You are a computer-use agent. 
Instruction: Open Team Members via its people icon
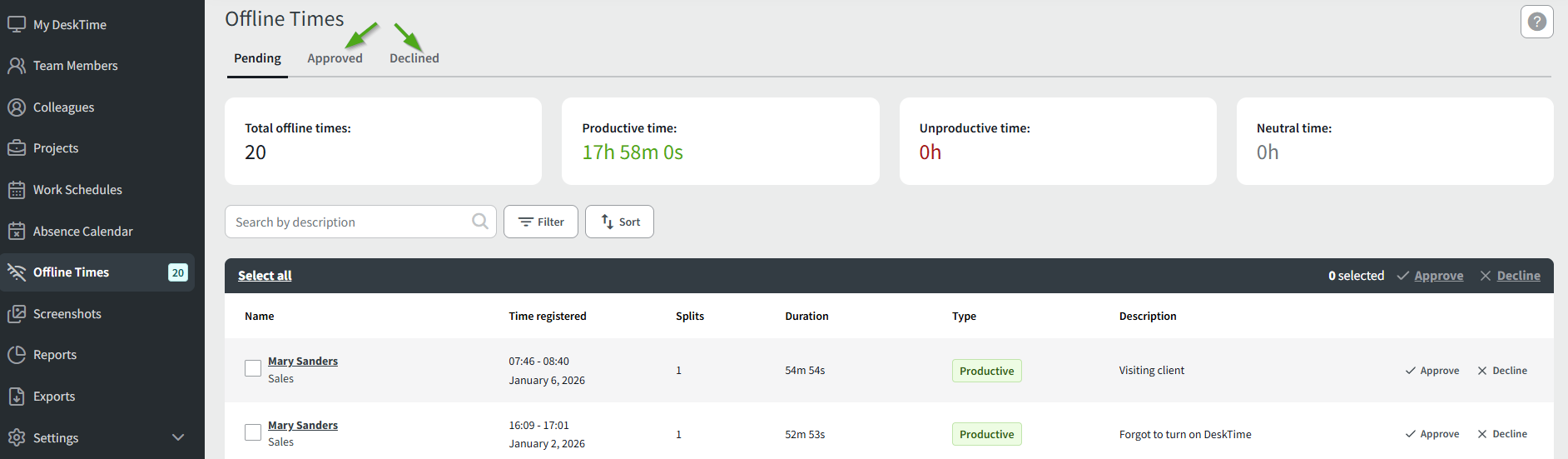tap(17, 66)
